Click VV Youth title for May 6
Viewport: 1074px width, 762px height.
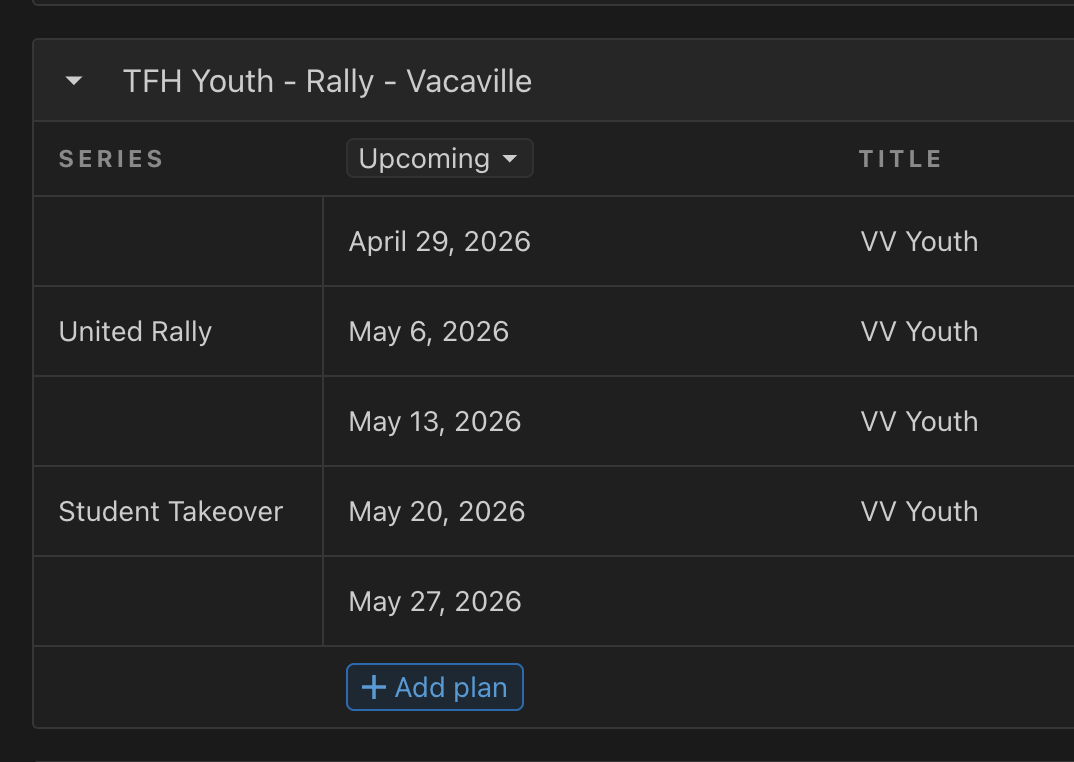(919, 332)
